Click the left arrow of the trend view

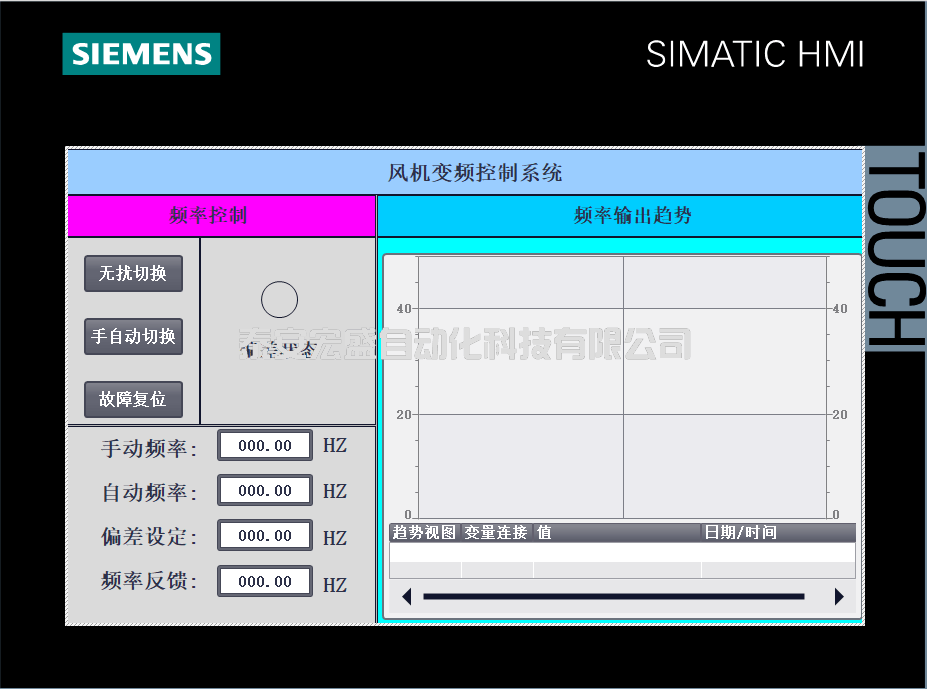406,596
